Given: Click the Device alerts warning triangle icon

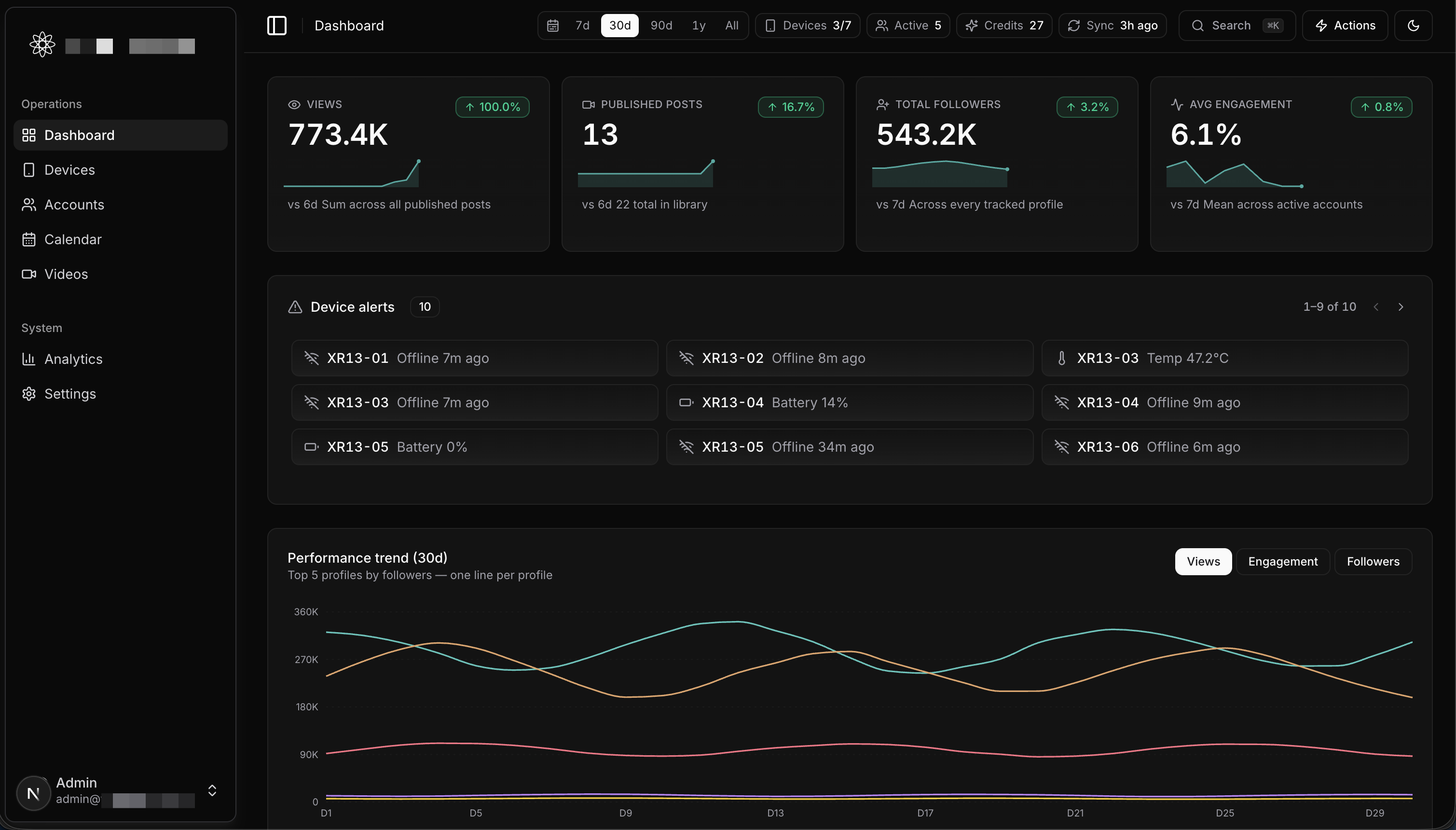Looking at the screenshot, I should [295, 307].
